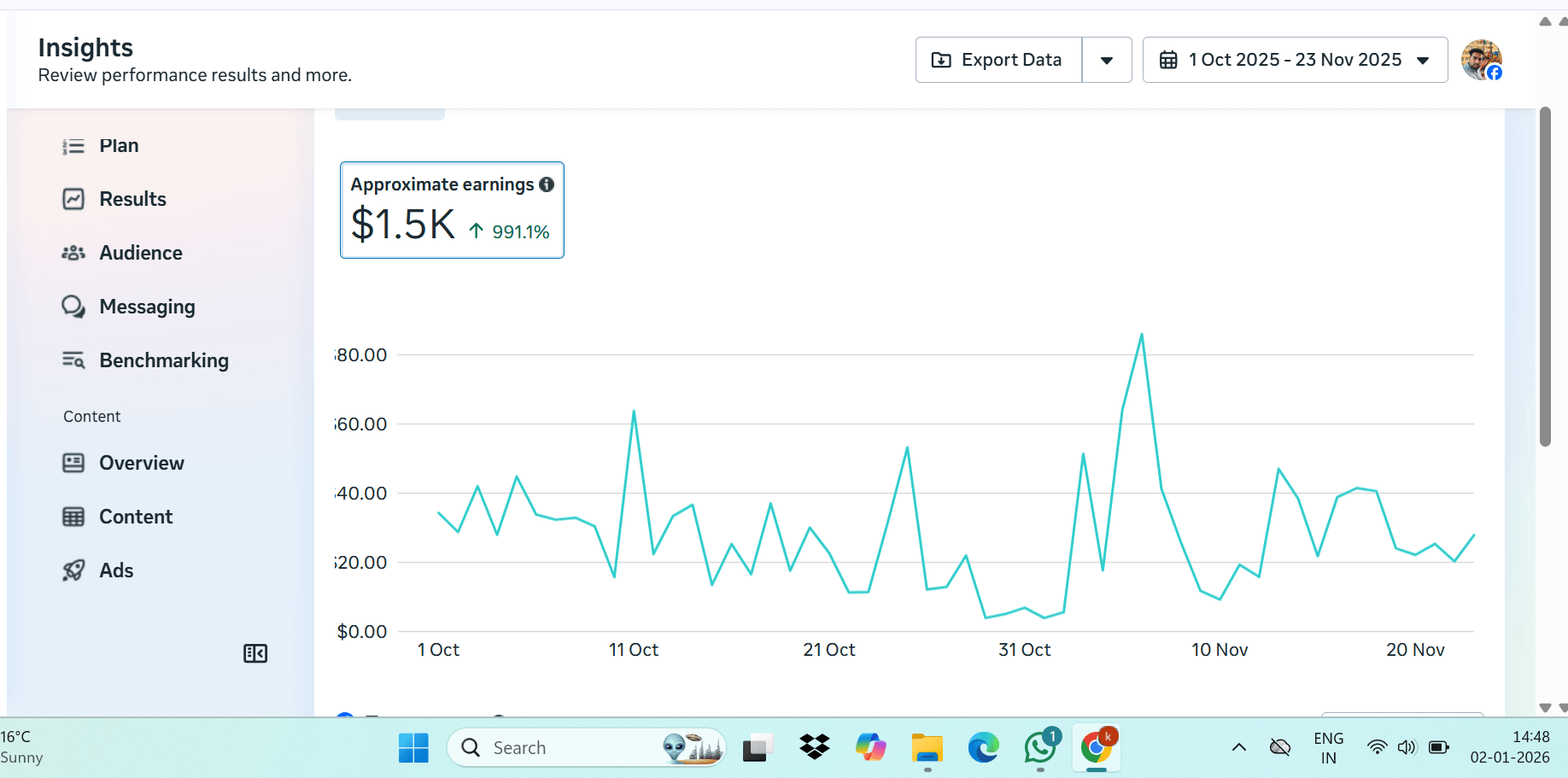This screenshot has height=778, width=1568.
Task: Open the date range picker
Action: (x=1295, y=60)
